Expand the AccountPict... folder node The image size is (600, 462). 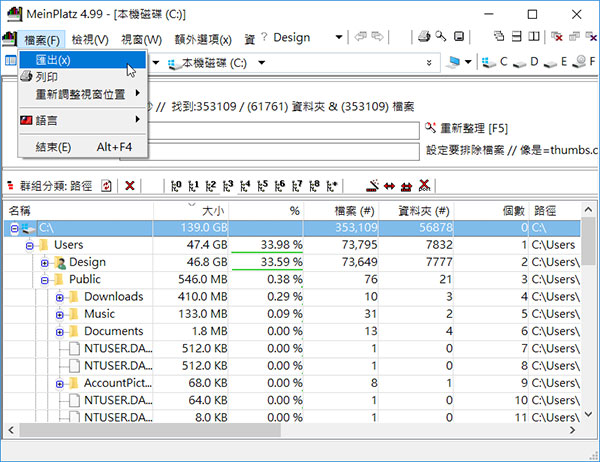(60, 384)
